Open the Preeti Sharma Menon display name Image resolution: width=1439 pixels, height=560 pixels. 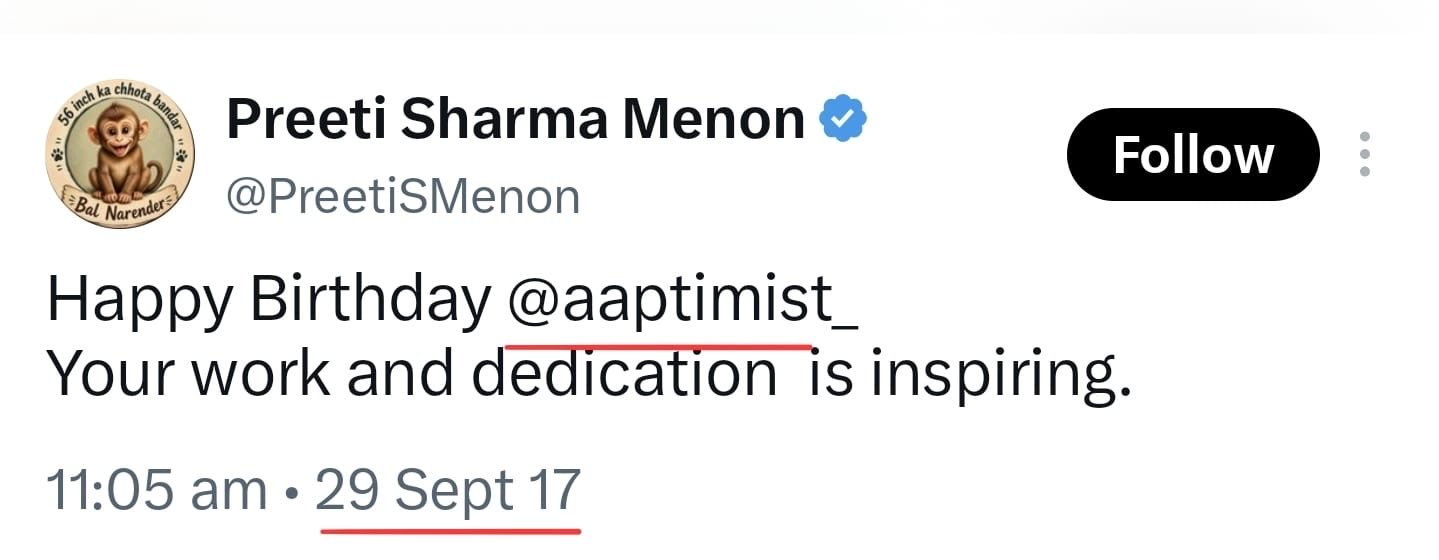pos(516,120)
